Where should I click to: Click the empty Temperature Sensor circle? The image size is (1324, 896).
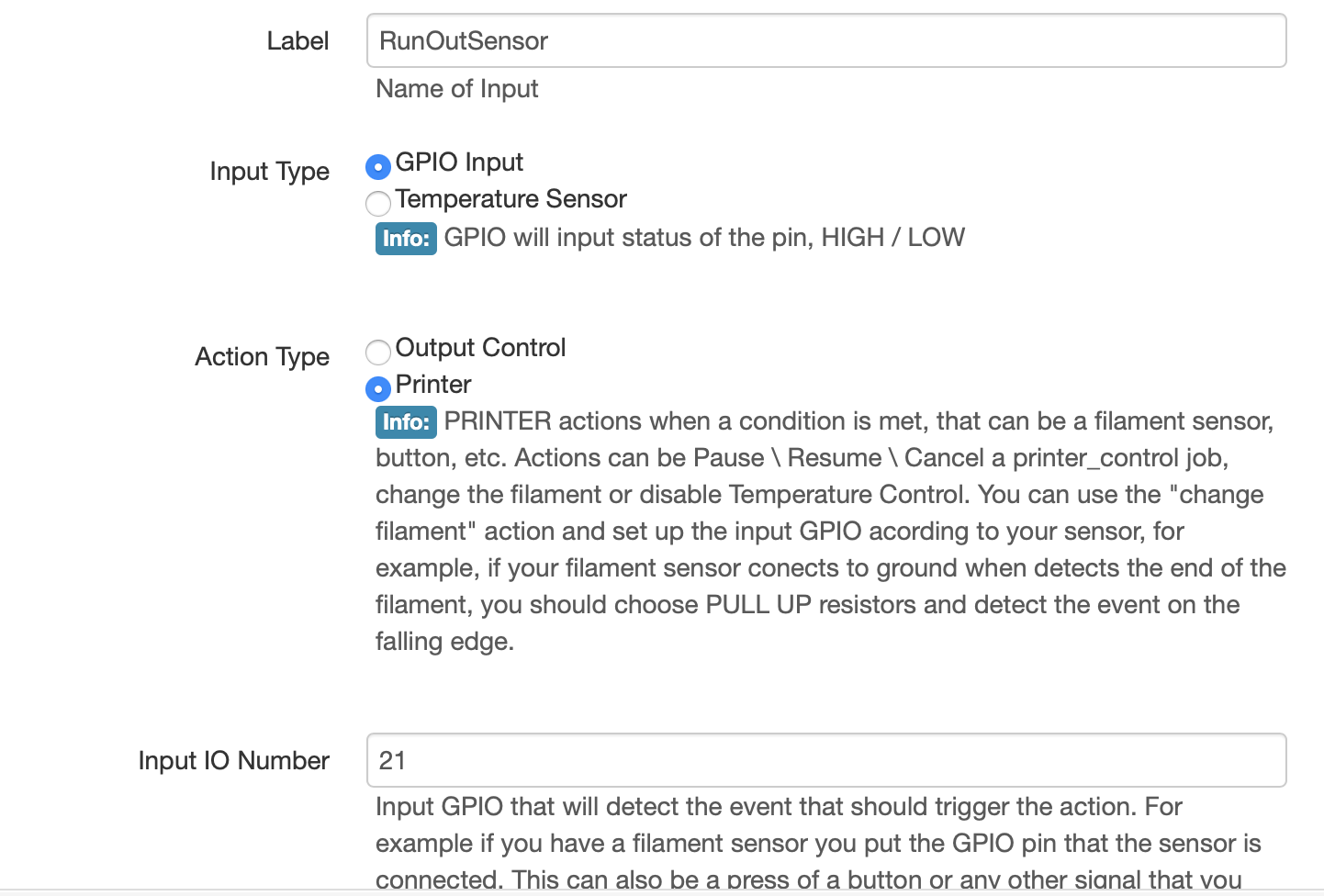tap(378, 204)
